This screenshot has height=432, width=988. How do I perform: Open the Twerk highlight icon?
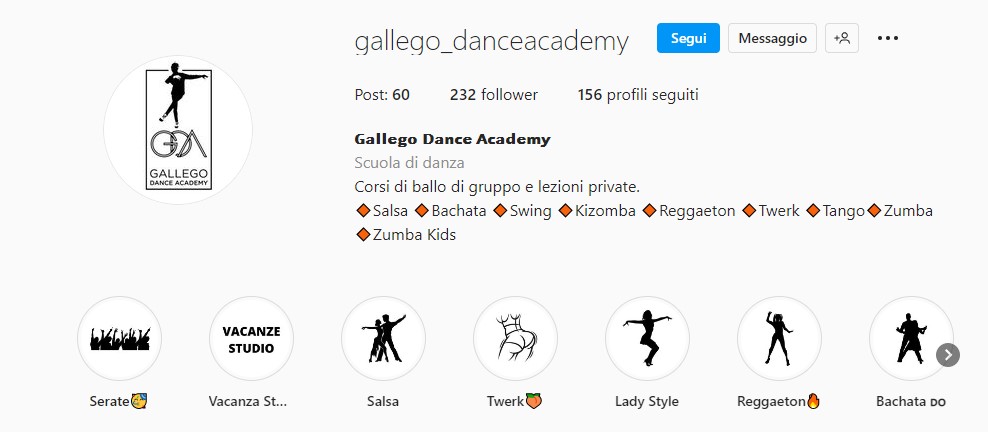click(515, 339)
